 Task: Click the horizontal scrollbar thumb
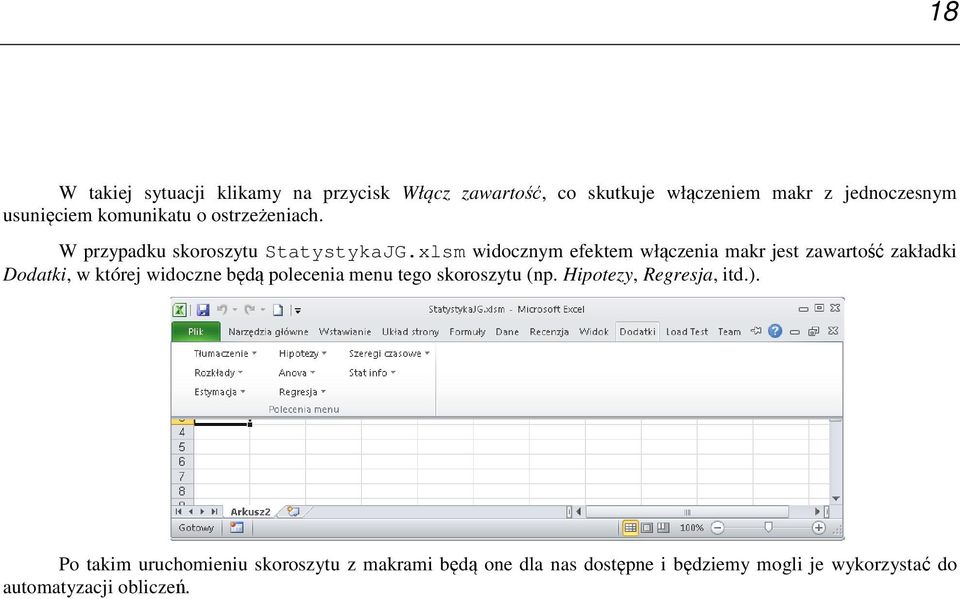[x=687, y=511]
